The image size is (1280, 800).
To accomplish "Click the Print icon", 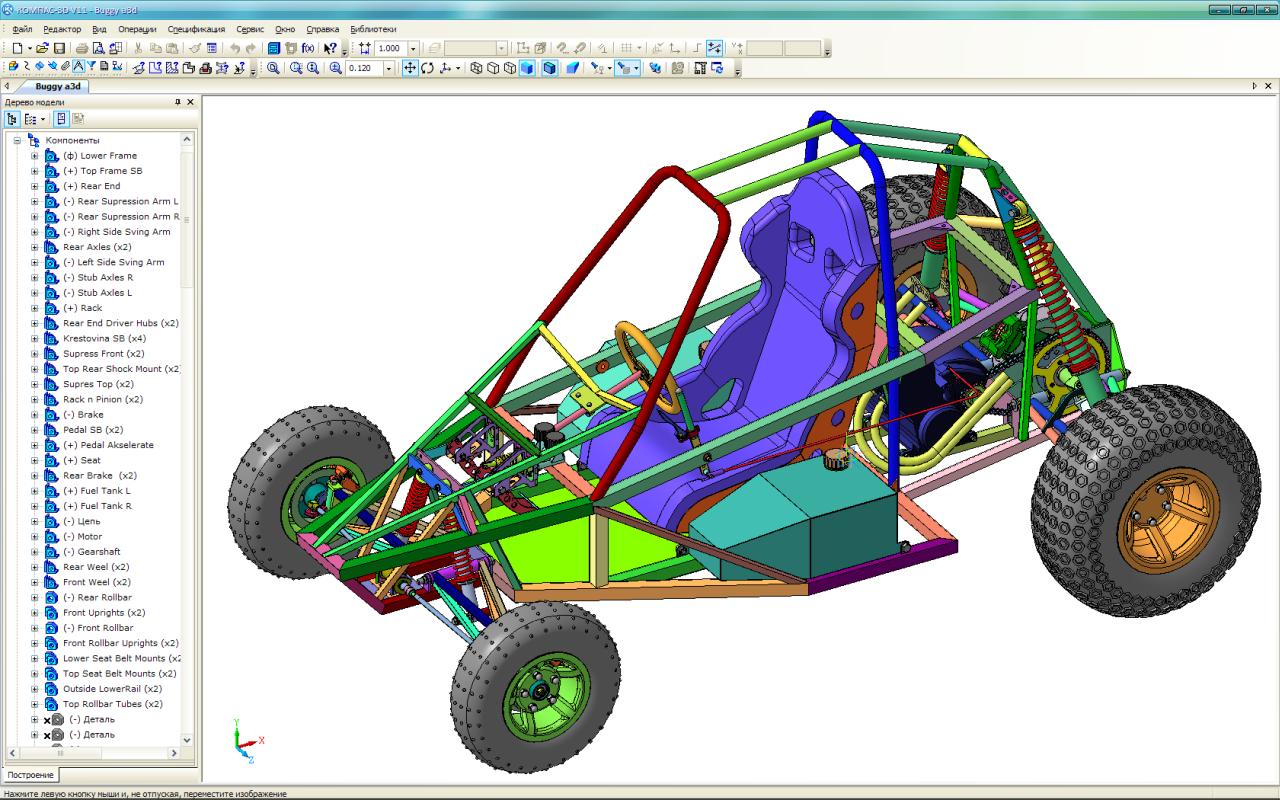I will (82, 48).
